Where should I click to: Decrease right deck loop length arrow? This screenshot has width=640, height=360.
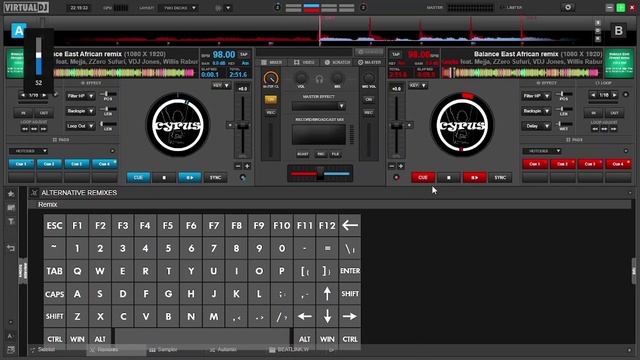[593, 95]
